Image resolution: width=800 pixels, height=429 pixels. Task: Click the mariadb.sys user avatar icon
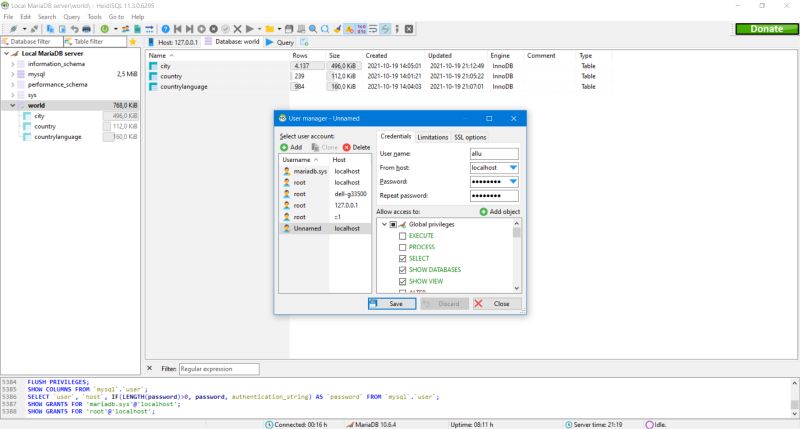(287, 171)
